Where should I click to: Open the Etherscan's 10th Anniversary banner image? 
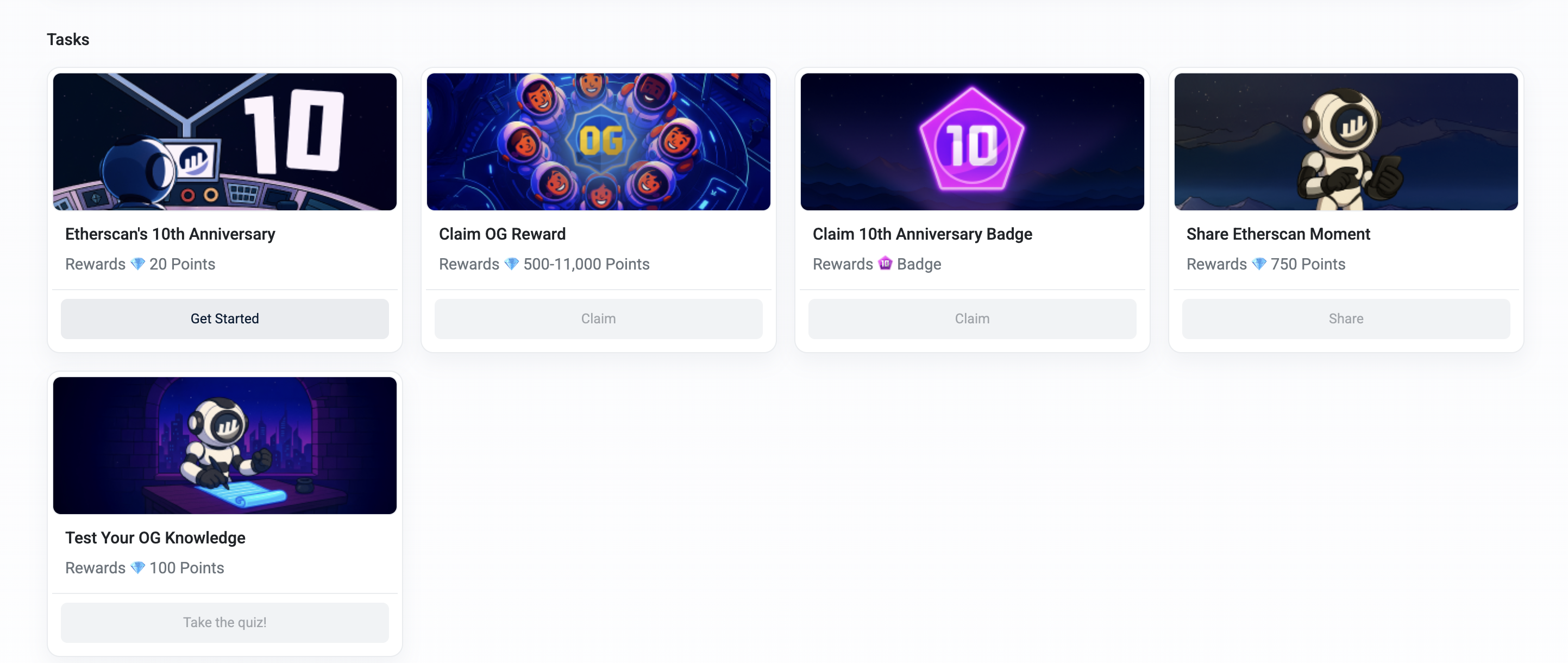(224, 142)
